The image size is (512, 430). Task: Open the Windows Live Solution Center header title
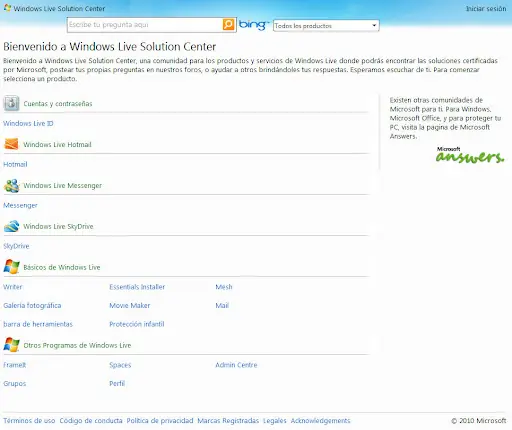pos(59,9)
